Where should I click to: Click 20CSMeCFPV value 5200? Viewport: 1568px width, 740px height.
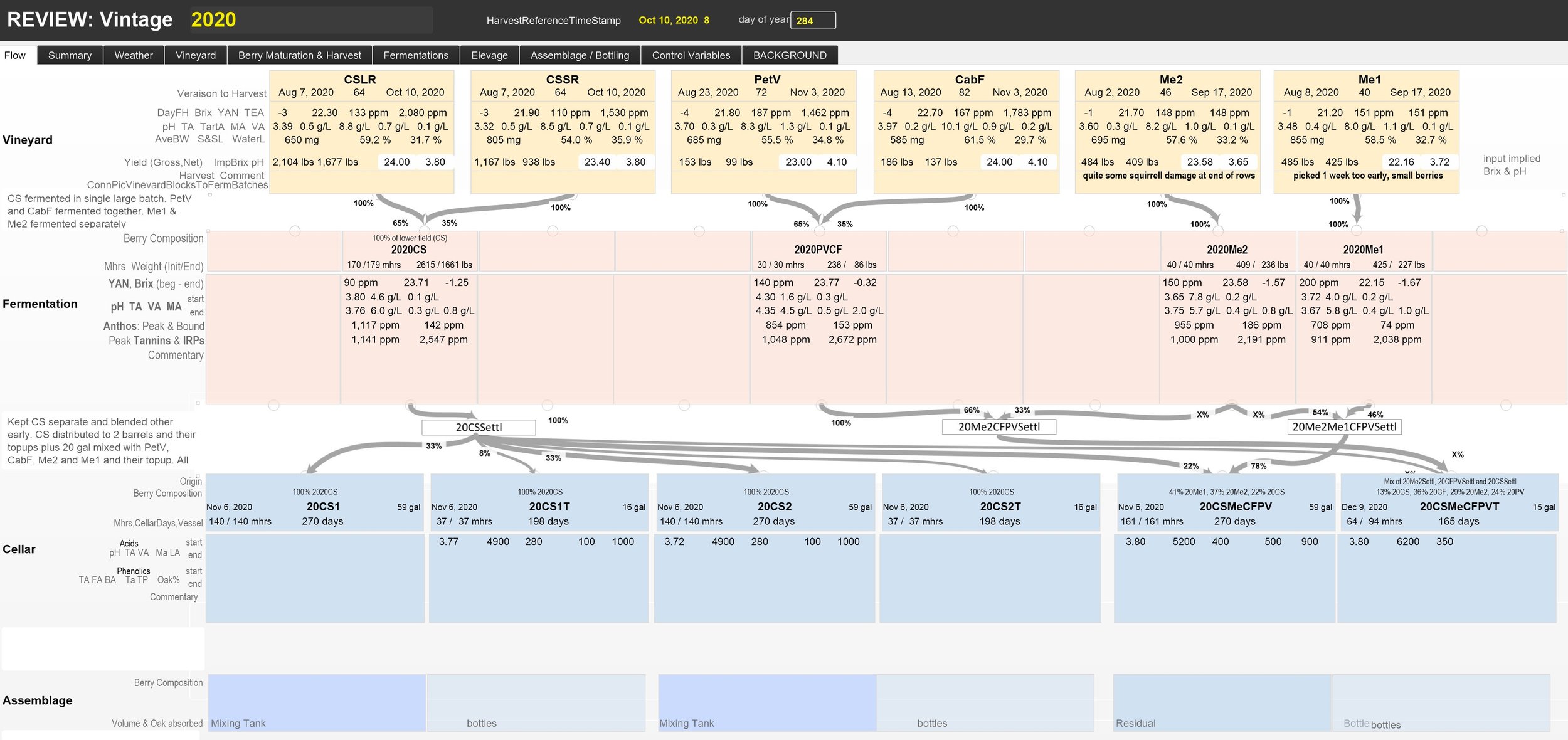tap(1184, 541)
